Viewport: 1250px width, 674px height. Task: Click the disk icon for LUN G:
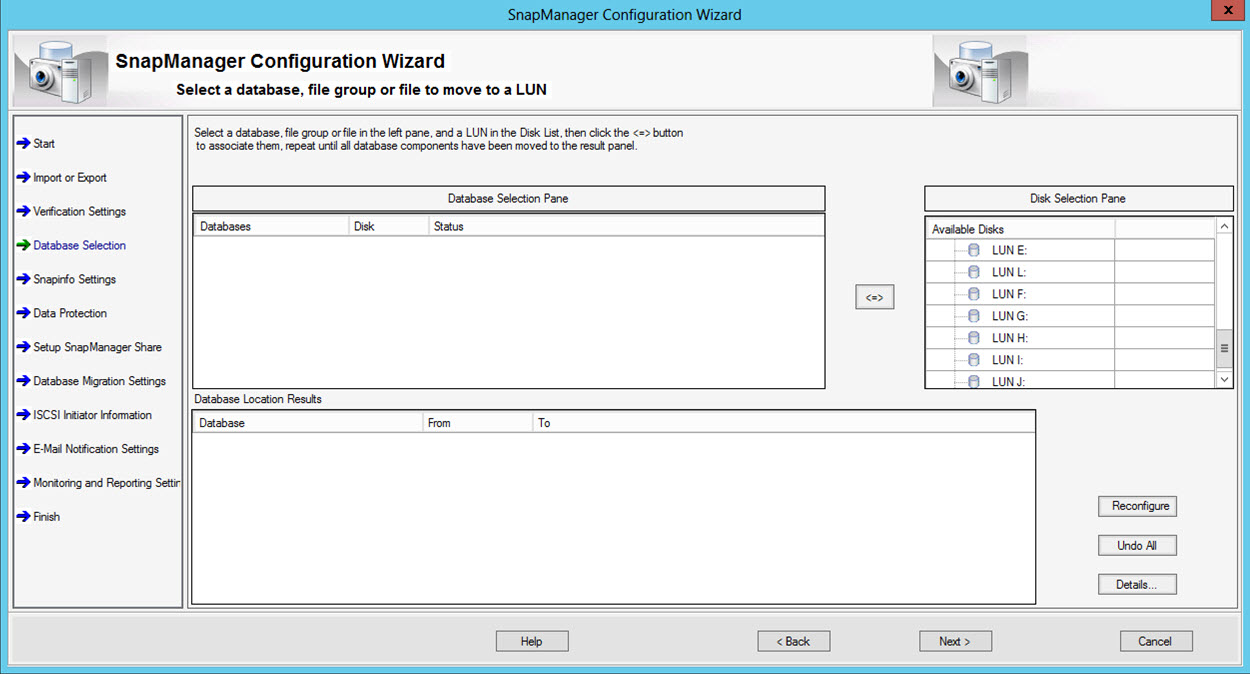[974, 316]
